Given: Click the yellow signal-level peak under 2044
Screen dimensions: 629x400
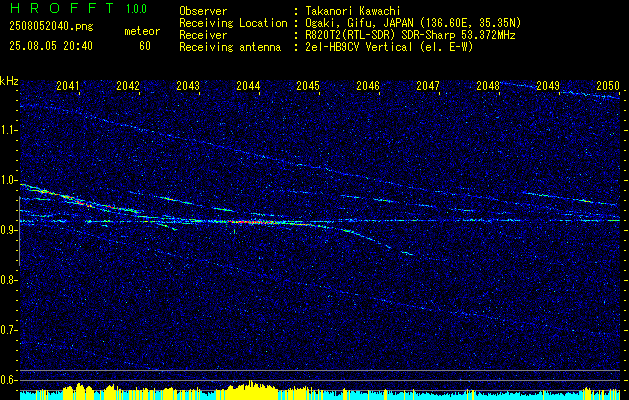Looking at the screenshot, I should (x=251, y=389).
